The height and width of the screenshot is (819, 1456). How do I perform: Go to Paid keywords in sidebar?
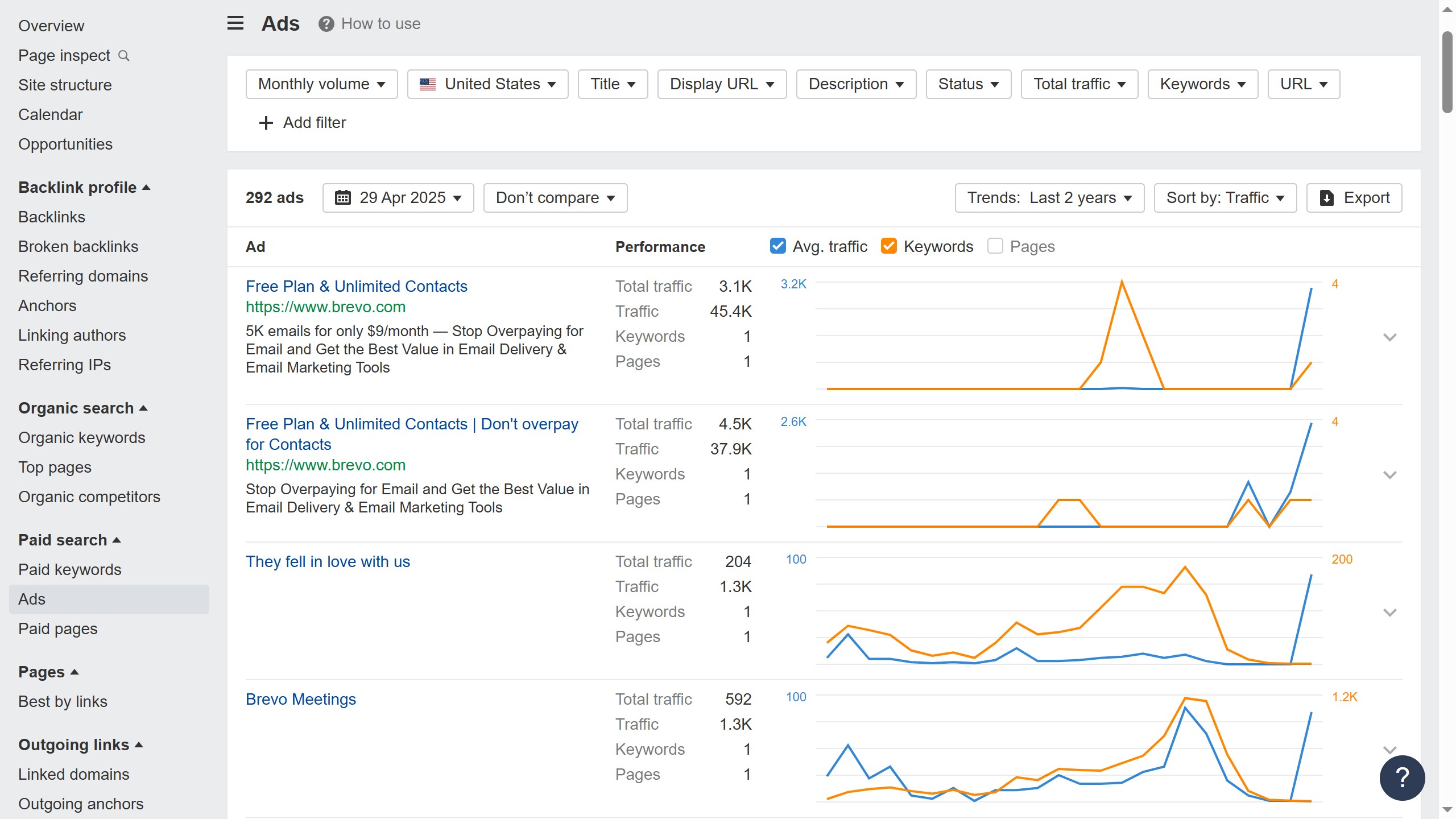(70, 569)
